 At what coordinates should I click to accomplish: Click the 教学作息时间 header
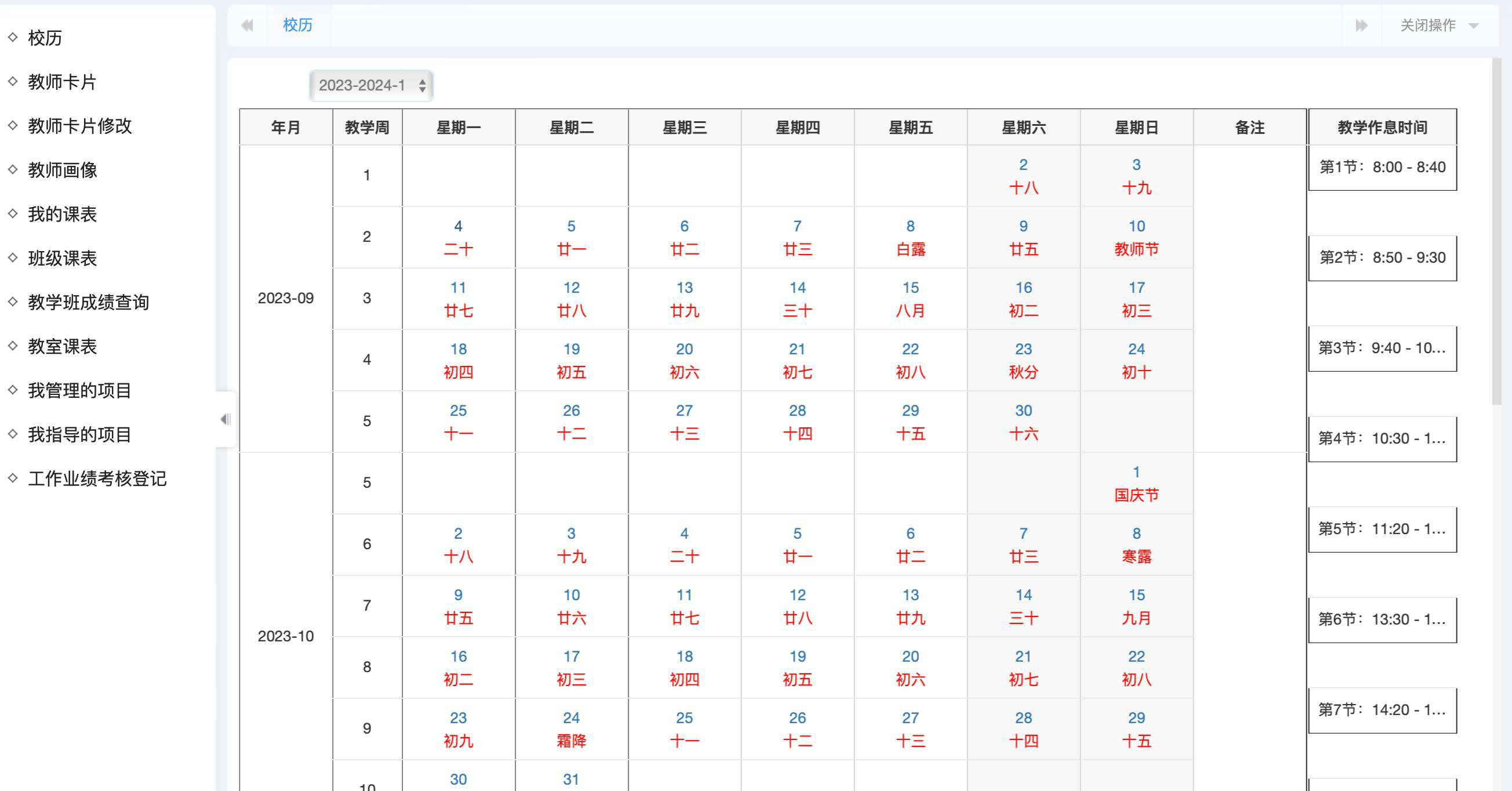[1382, 128]
